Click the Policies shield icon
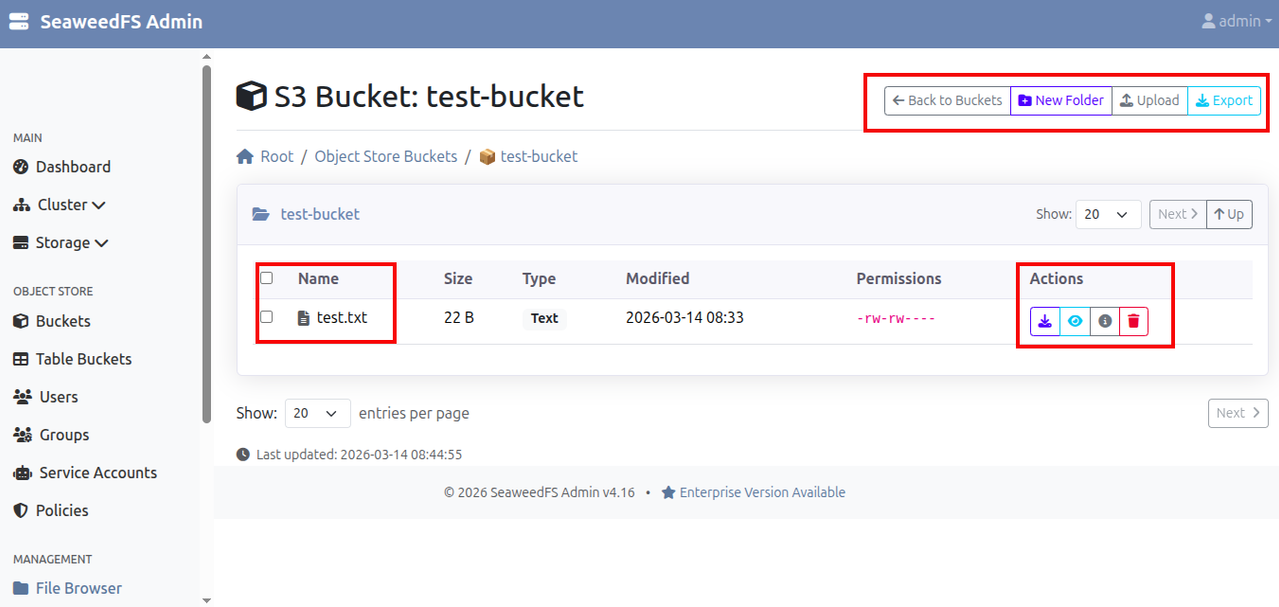1279x607 pixels. pos(20,511)
